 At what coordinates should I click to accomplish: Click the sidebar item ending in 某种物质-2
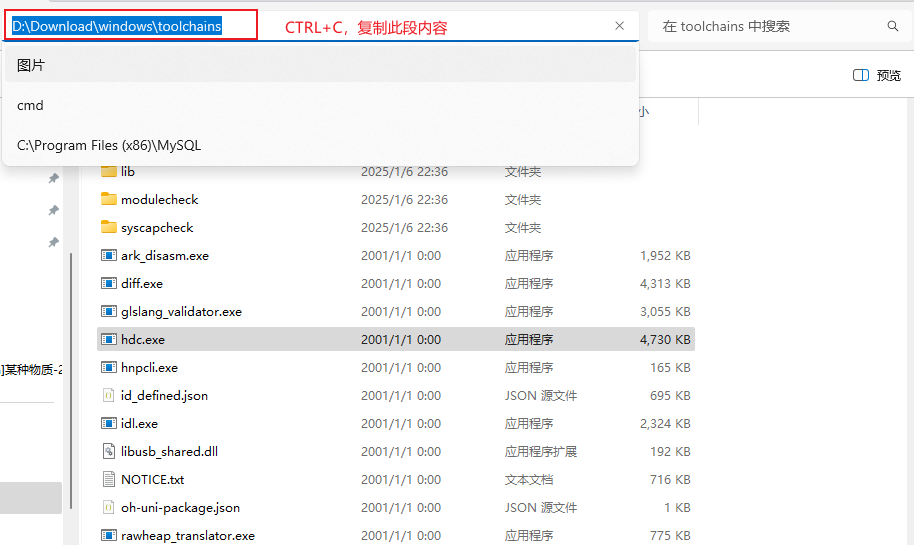(x=31, y=370)
